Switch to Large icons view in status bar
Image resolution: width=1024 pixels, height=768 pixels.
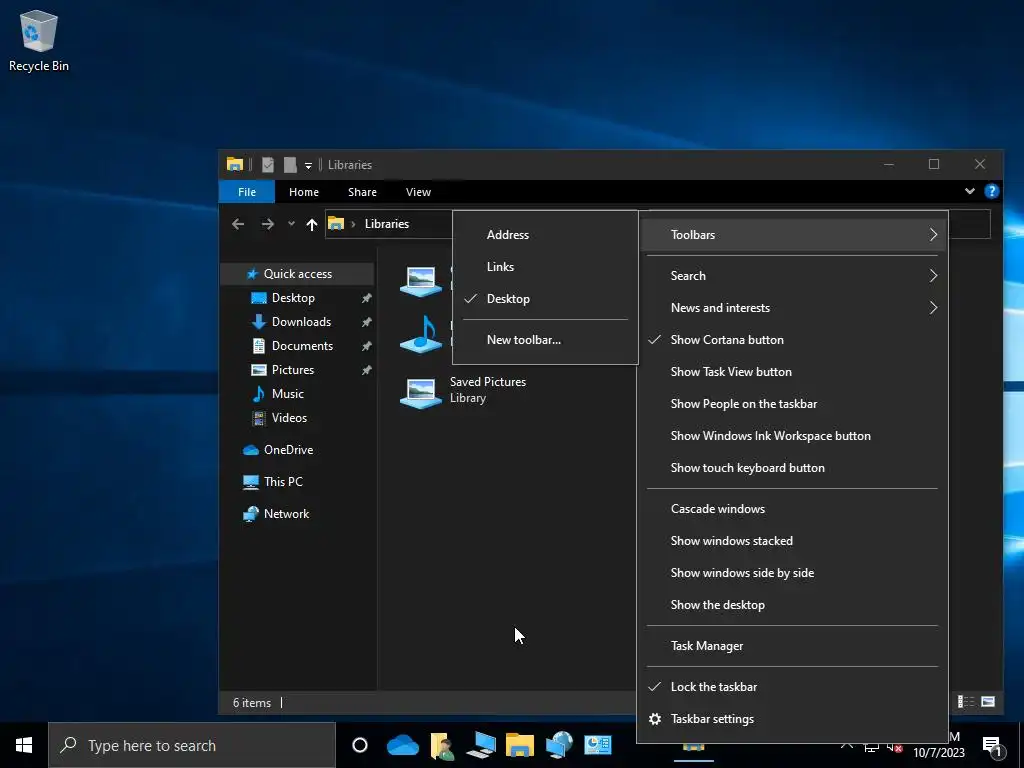(988, 701)
